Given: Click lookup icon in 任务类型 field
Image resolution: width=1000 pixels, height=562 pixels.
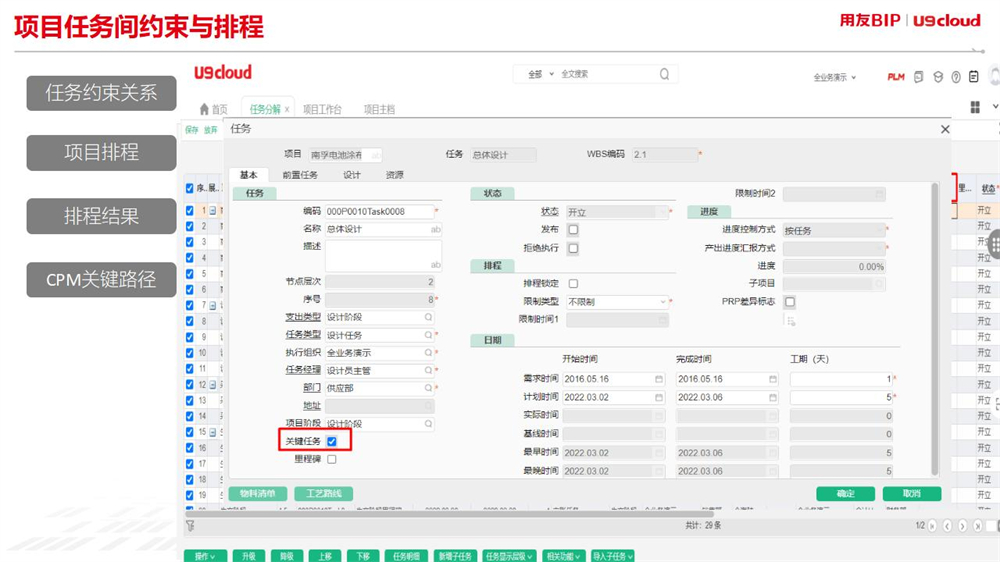Looking at the screenshot, I should 429,335.
